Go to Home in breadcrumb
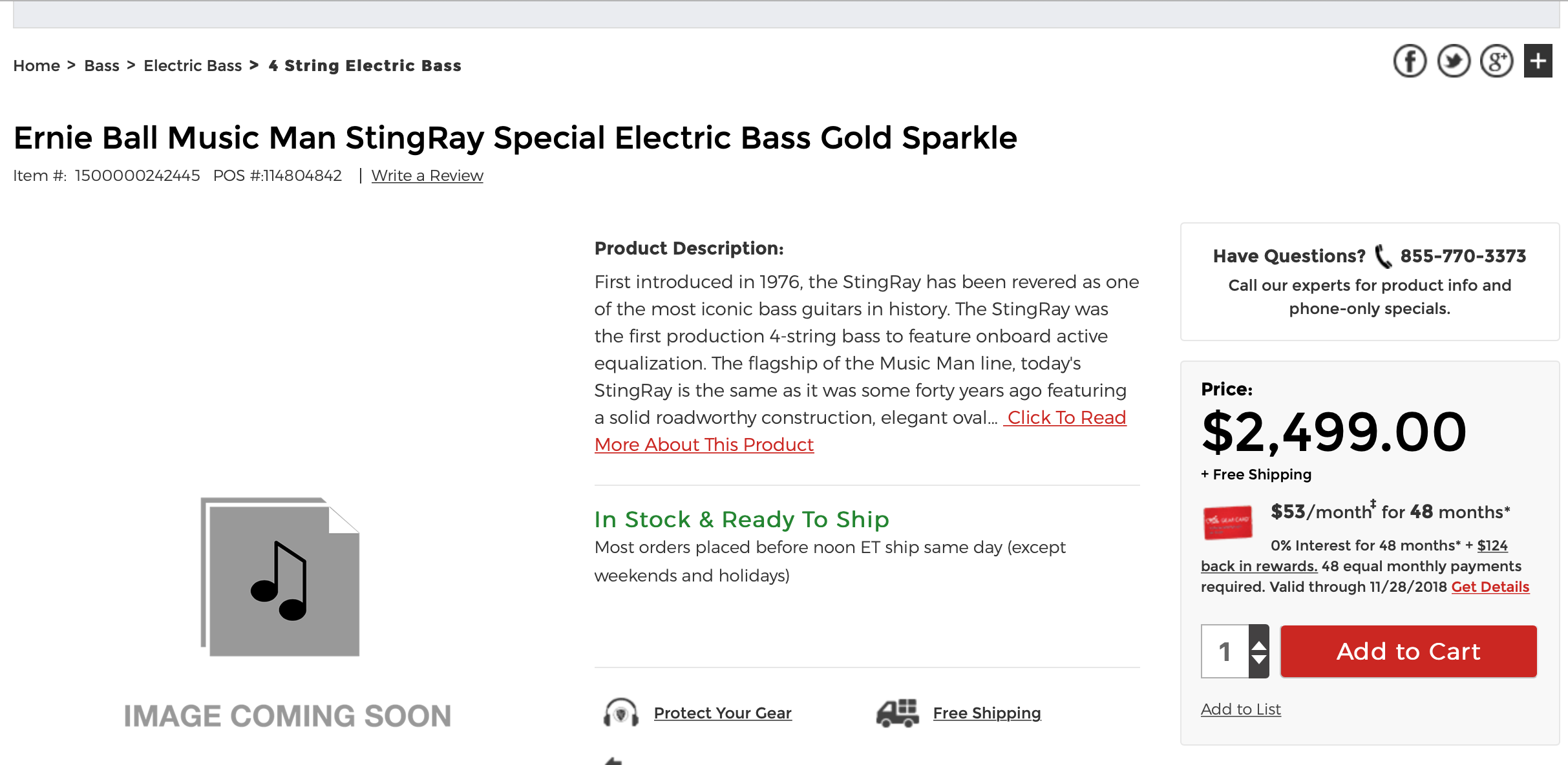The height and width of the screenshot is (765, 1568). click(36, 66)
